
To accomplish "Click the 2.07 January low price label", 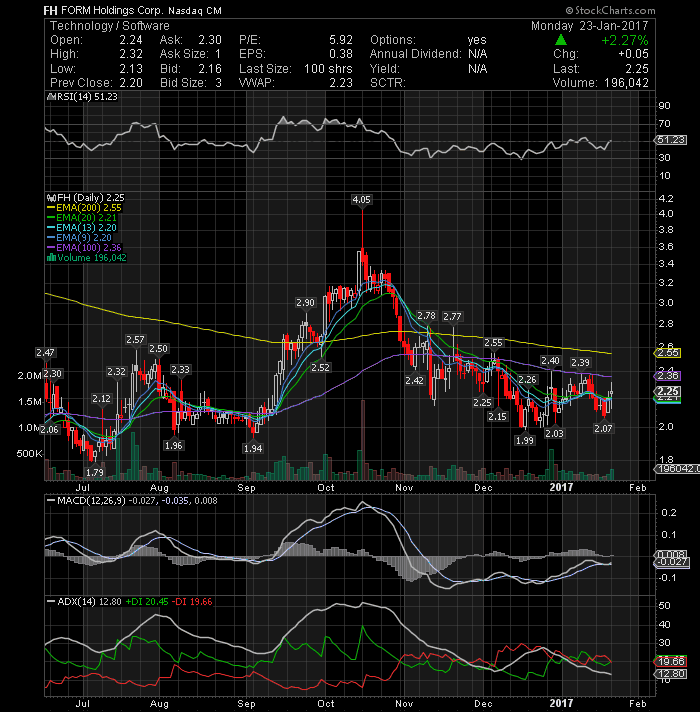I will point(603,428).
